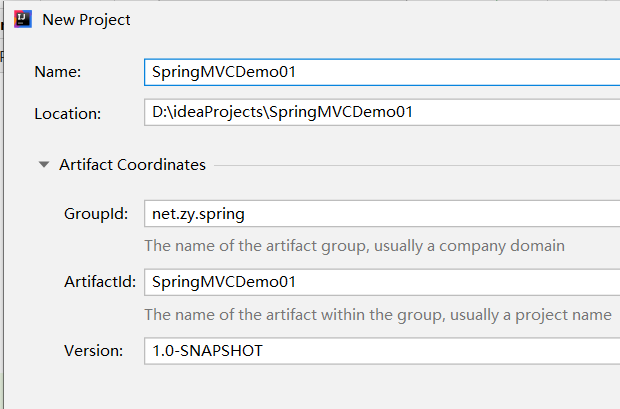
Task: Focus the Name input field
Action: [380, 72]
